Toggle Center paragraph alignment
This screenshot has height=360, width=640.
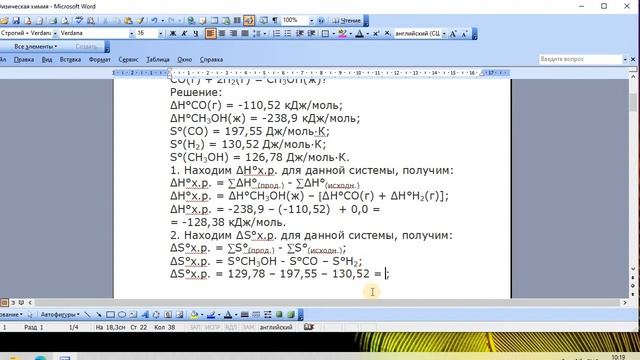coord(222,33)
